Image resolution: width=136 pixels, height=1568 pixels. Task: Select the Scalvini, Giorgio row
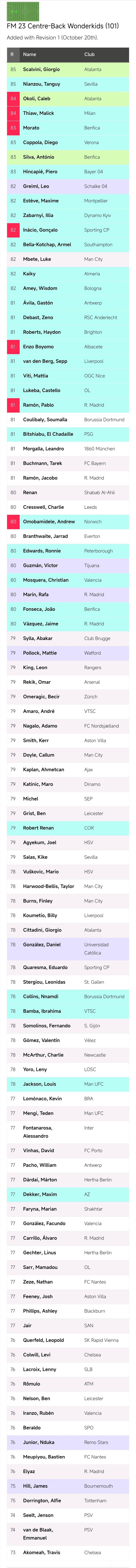[x=68, y=69]
